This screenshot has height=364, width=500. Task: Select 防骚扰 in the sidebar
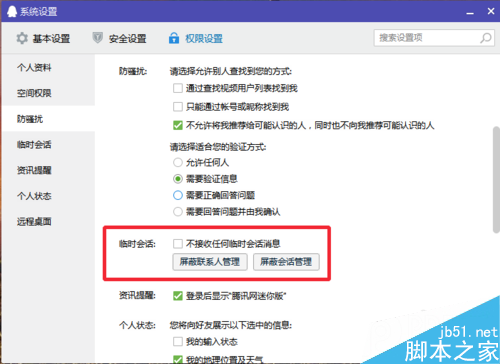pyautogui.click(x=30, y=119)
